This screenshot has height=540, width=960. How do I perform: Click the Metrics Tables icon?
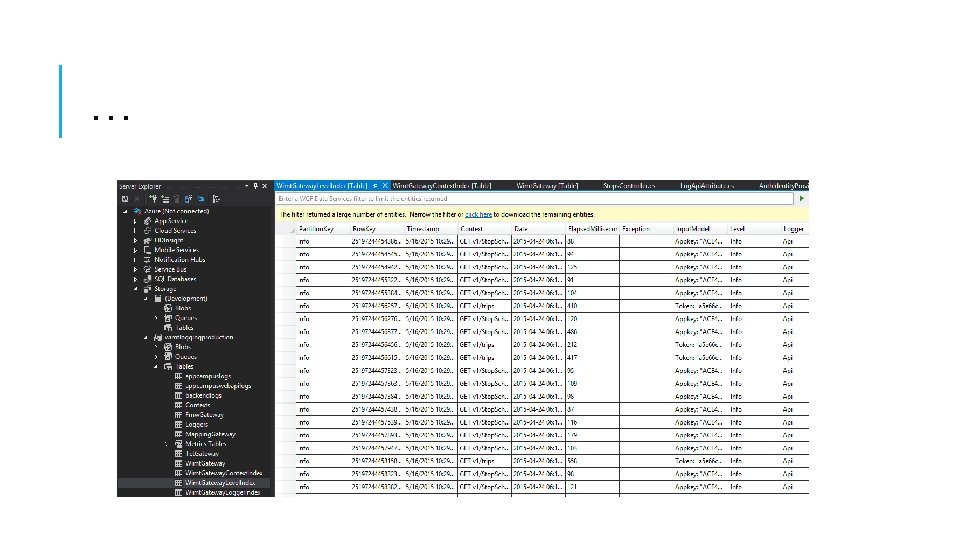(178, 444)
